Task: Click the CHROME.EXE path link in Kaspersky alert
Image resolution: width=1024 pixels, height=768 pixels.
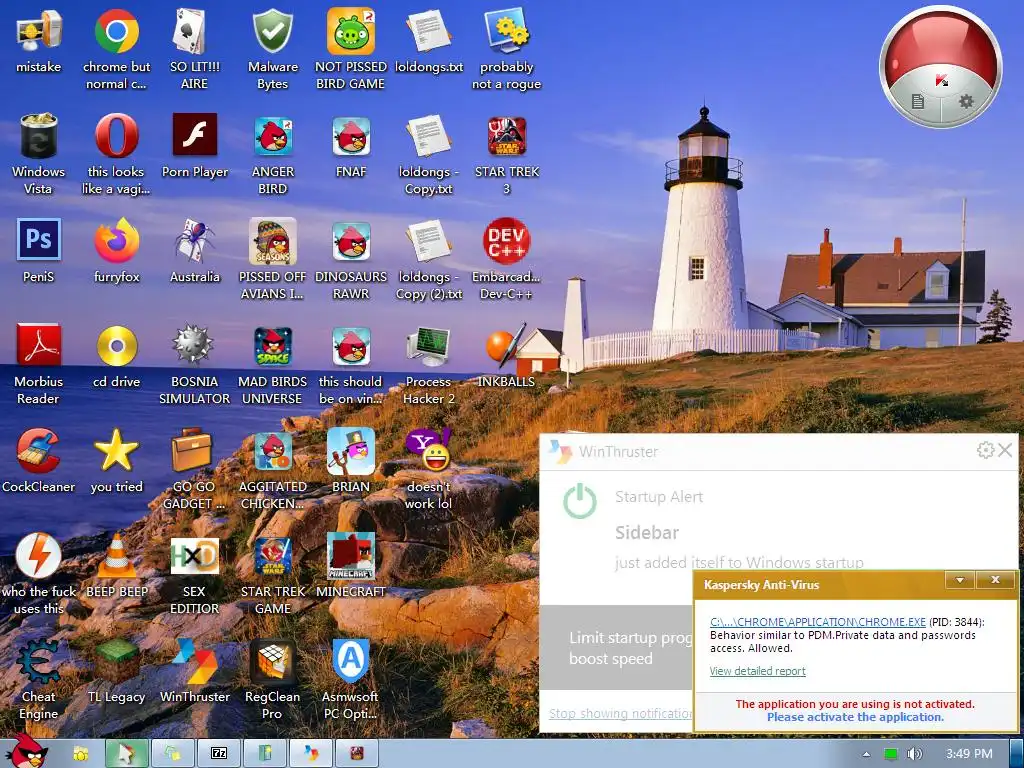Action: pos(818,622)
